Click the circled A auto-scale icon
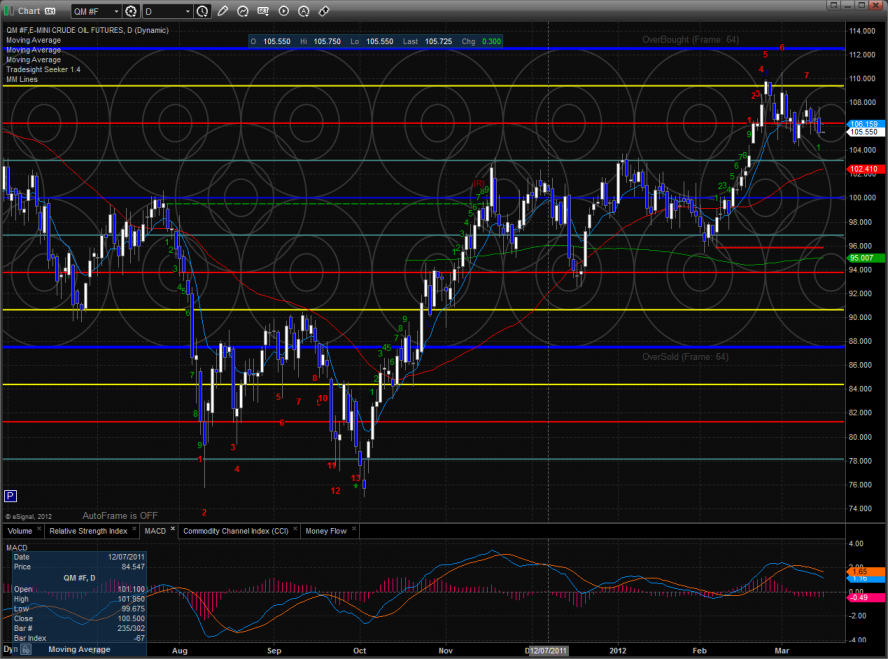This screenshot has width=888, height=659. (x=304, y=12)
